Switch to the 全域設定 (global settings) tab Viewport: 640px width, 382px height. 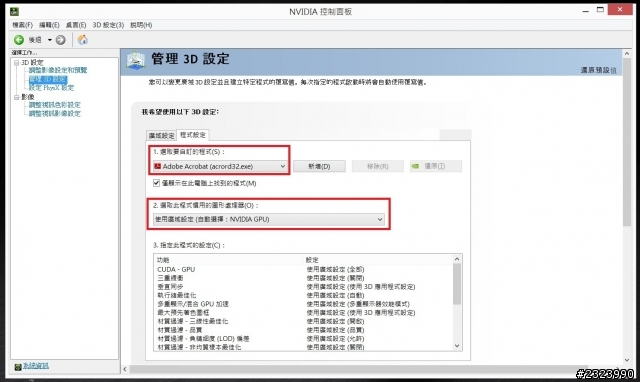point(161,135)
